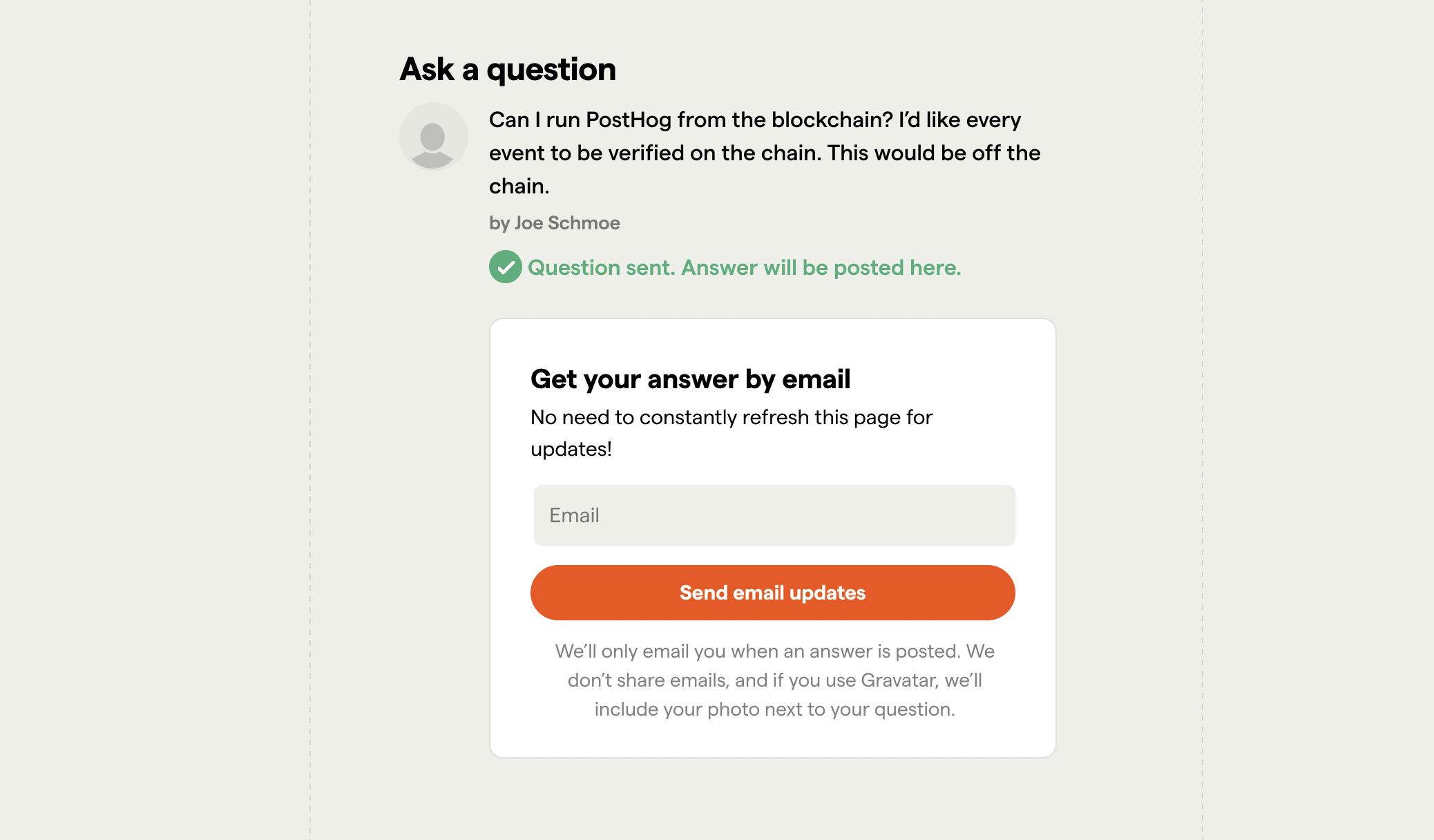The width and height of the screenshot is (1434, 840).
Task: Click the Question sent status message
Action: (744, 267)
